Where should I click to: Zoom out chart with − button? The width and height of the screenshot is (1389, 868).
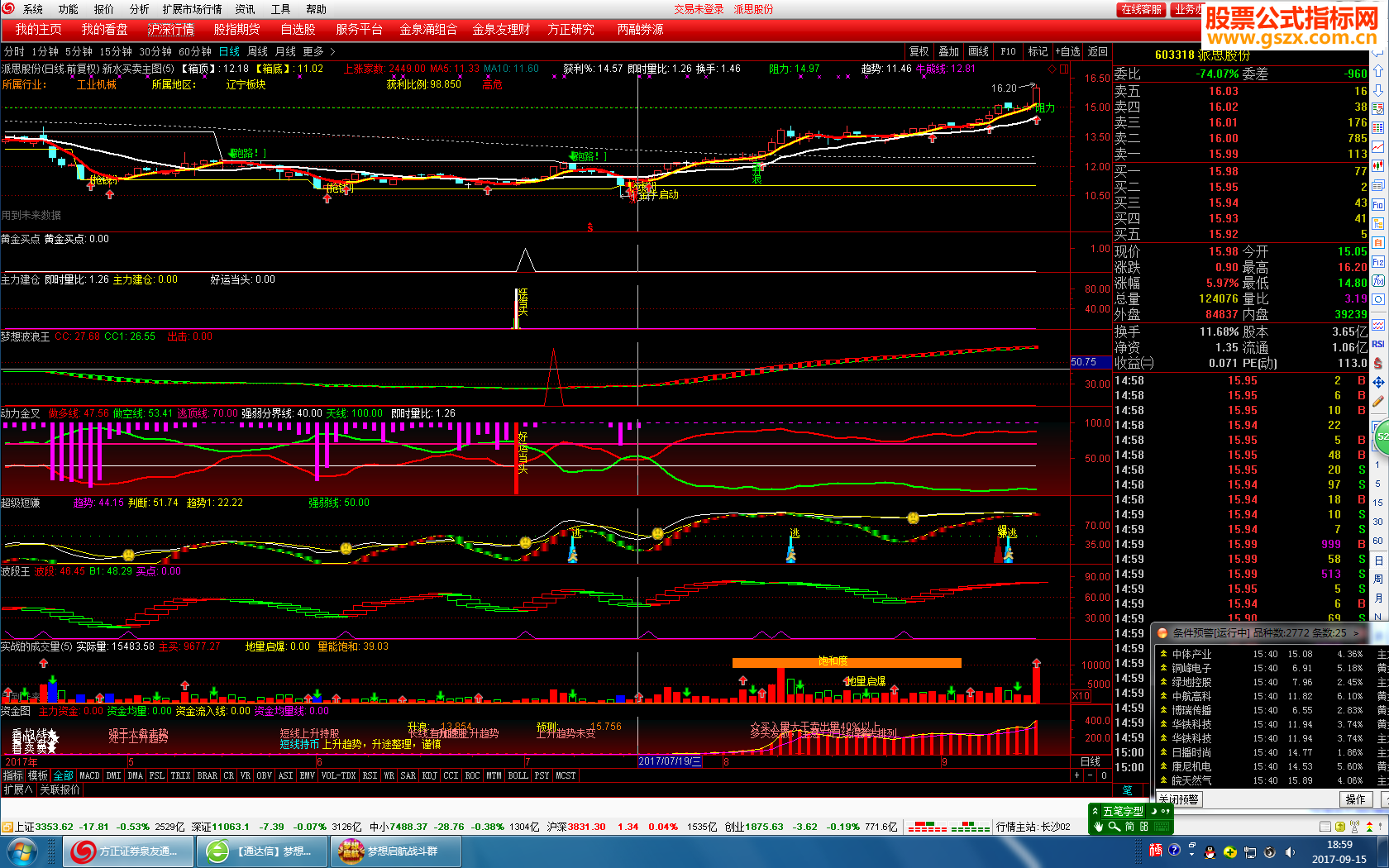(1090, 775)
